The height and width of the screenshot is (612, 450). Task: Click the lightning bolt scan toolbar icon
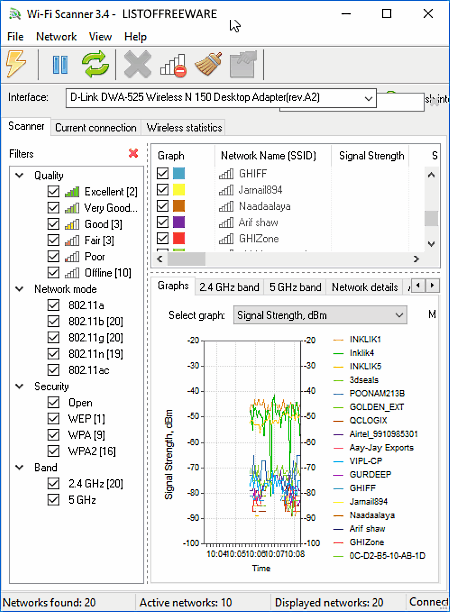16,64
